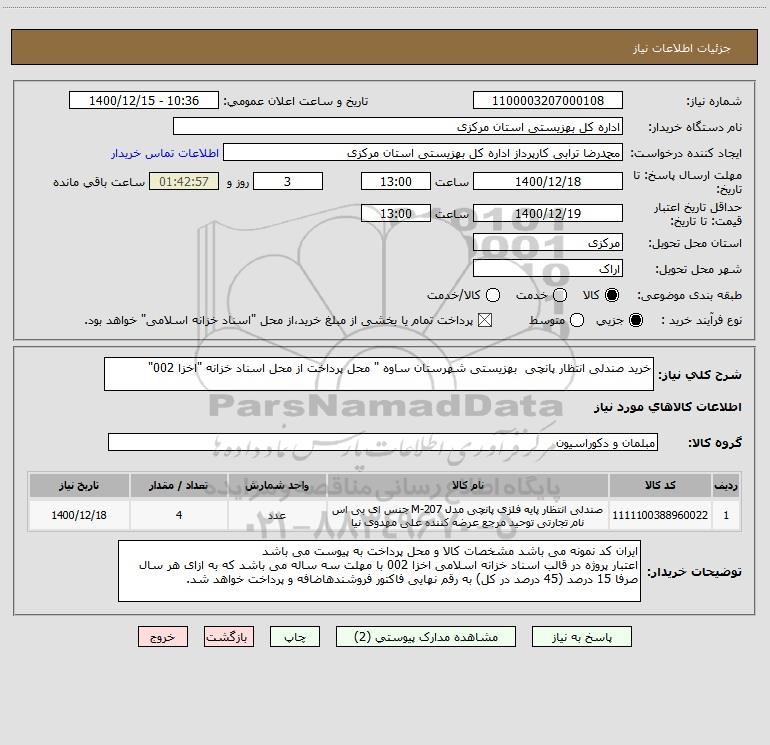Screen dimensions: 770x745
Task: Click item code 1111100388960022 cell
Action: (660, 515)
